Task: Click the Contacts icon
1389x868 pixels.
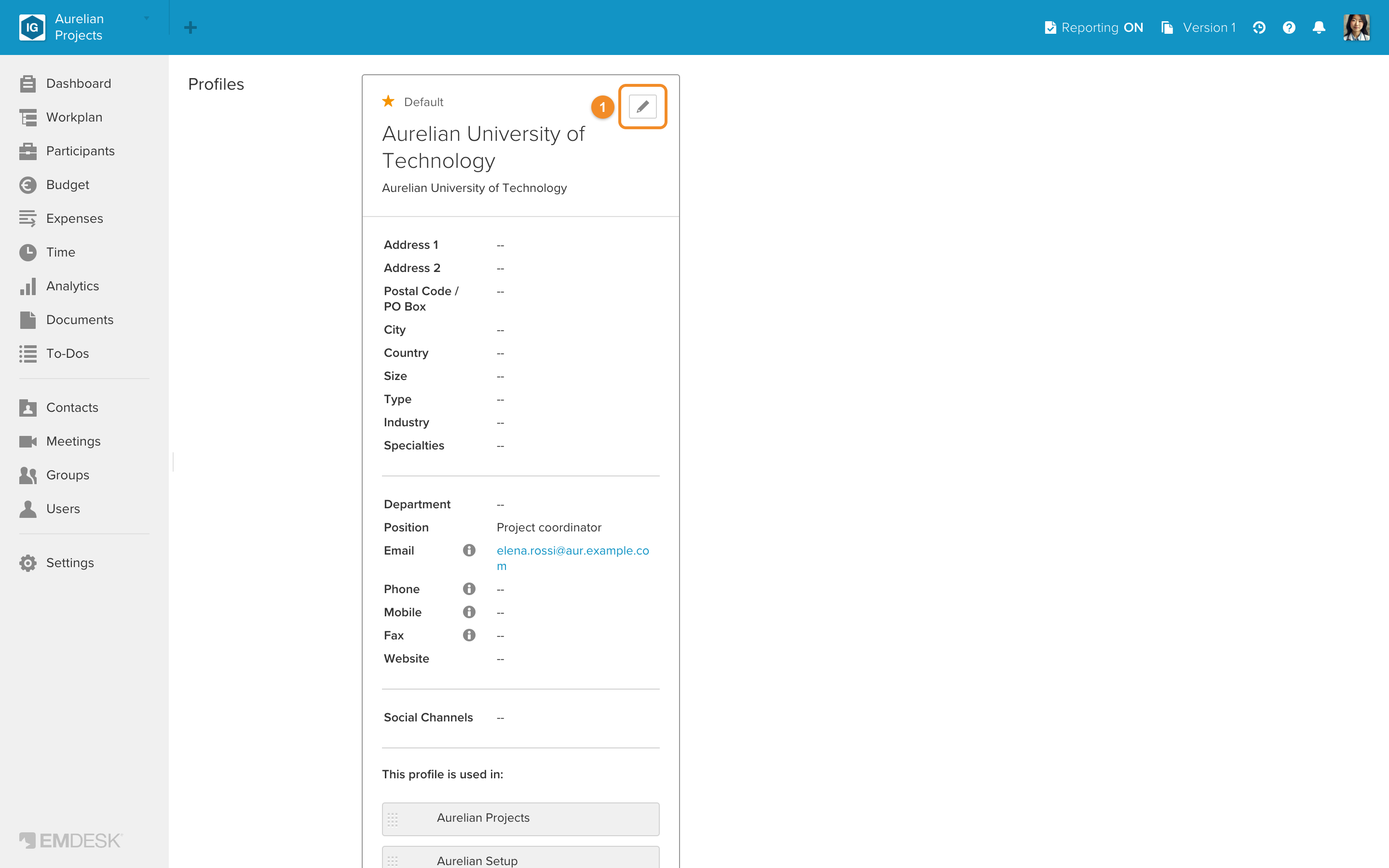Action: 27,407
